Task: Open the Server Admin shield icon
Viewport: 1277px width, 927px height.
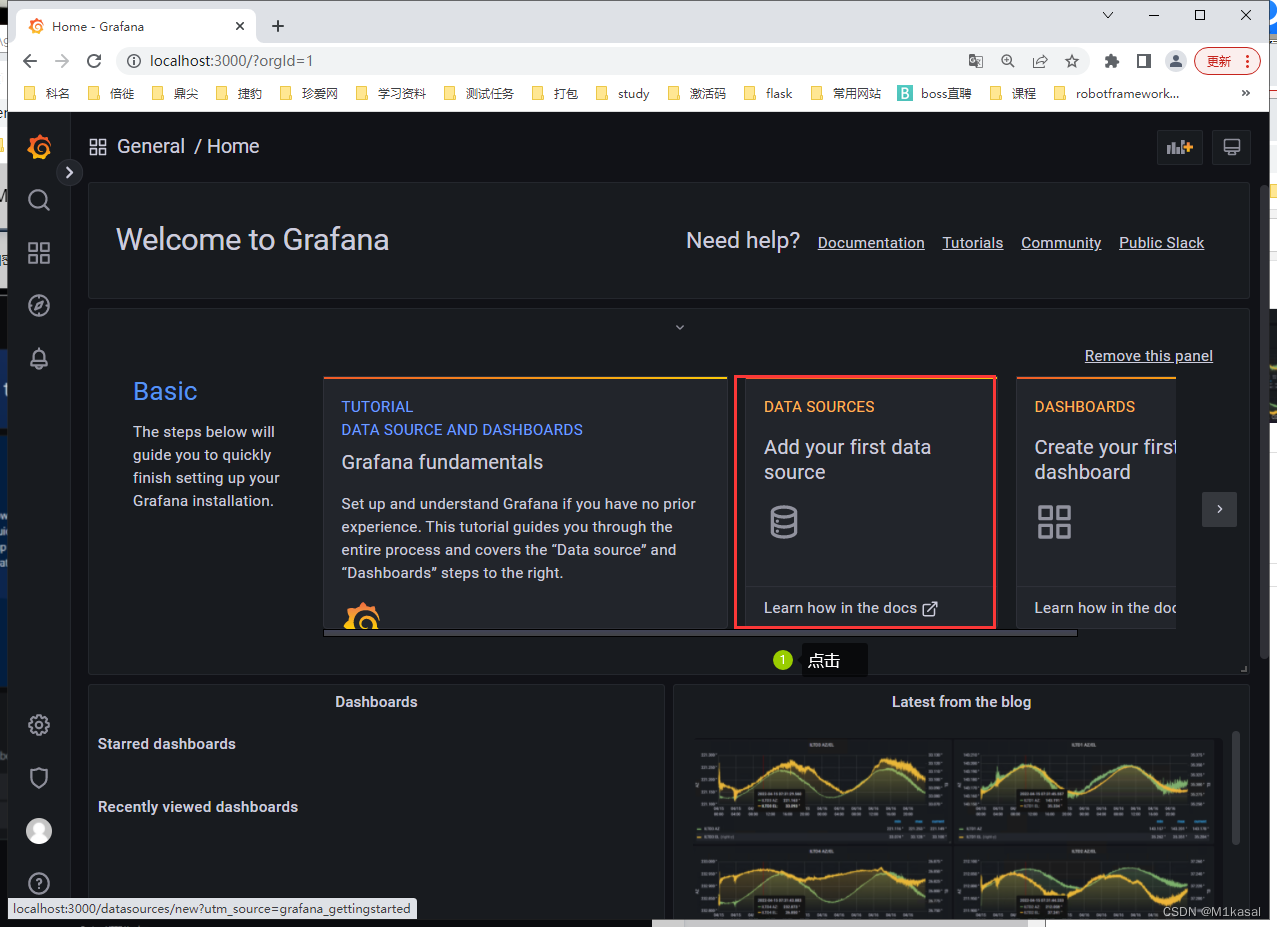Action: point(39,778)
